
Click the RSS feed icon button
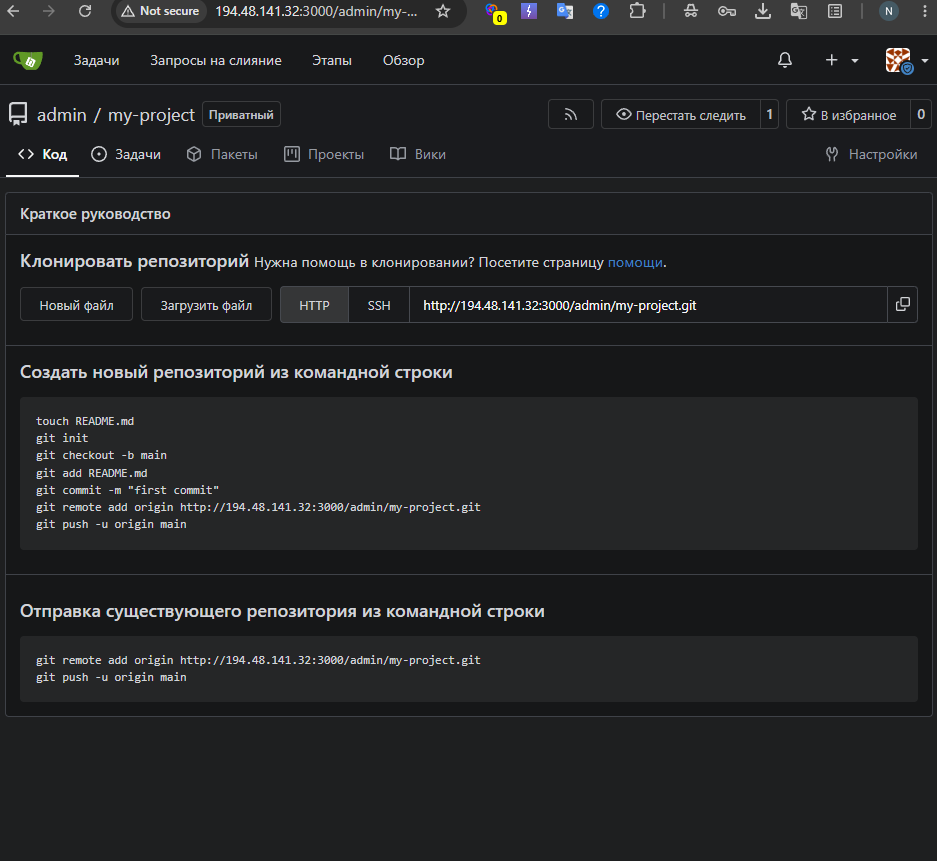tap(571, 114)
